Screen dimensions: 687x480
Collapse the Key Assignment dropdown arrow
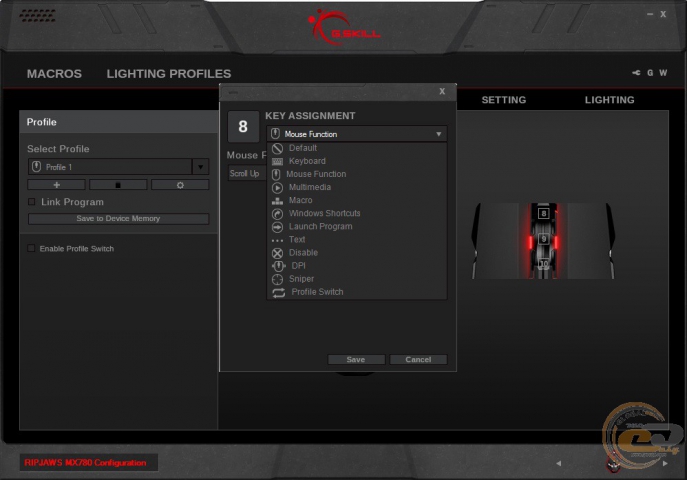tap(439, 134)
